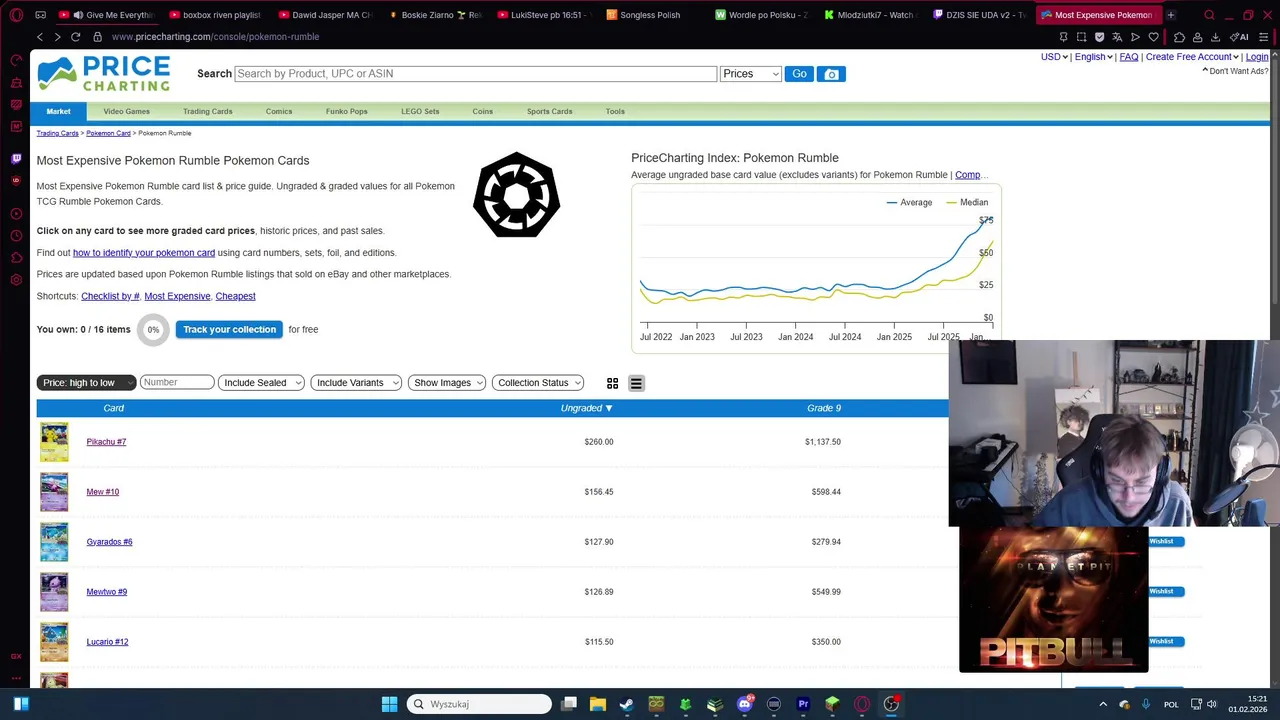Switch to the Wordle po Polsku tab
This screenshot has height=720, width=1280.
(x=762, y=15)
